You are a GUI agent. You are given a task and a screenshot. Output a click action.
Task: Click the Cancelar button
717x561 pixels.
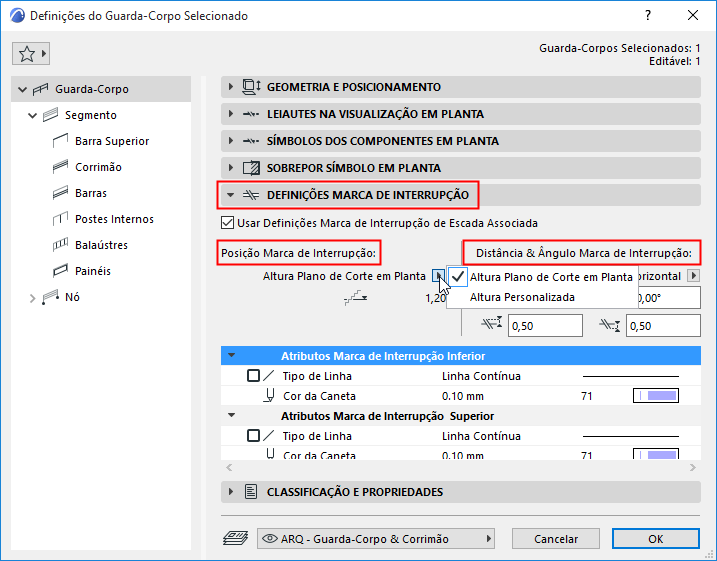[556, 539]
